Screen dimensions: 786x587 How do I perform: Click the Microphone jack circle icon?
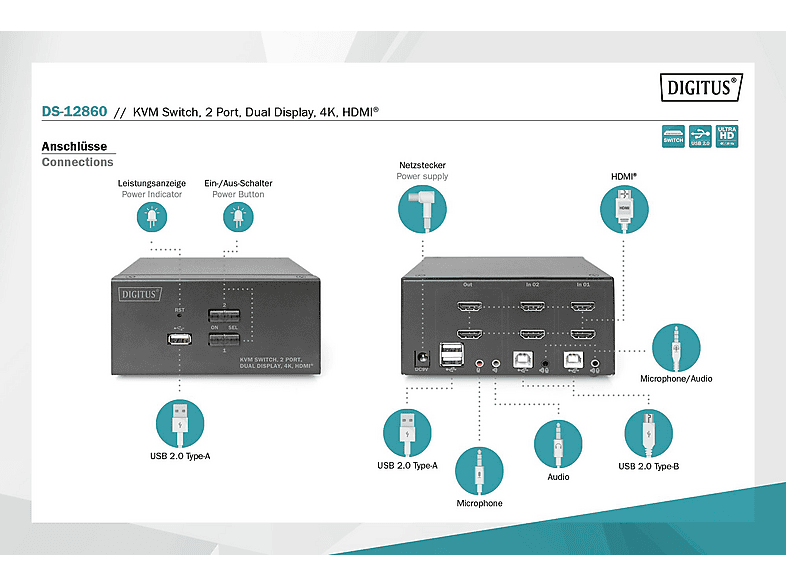[x=479, y=471]
